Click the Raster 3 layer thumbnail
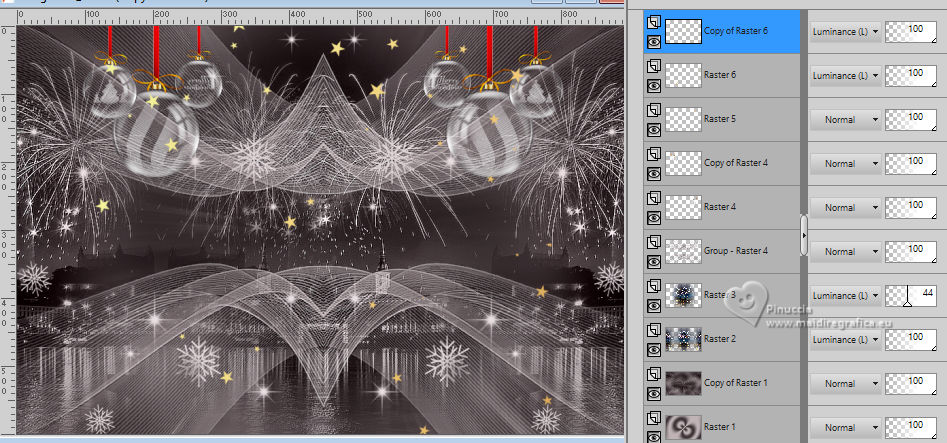This screenshot has width=947, height=443. [683, 296]
